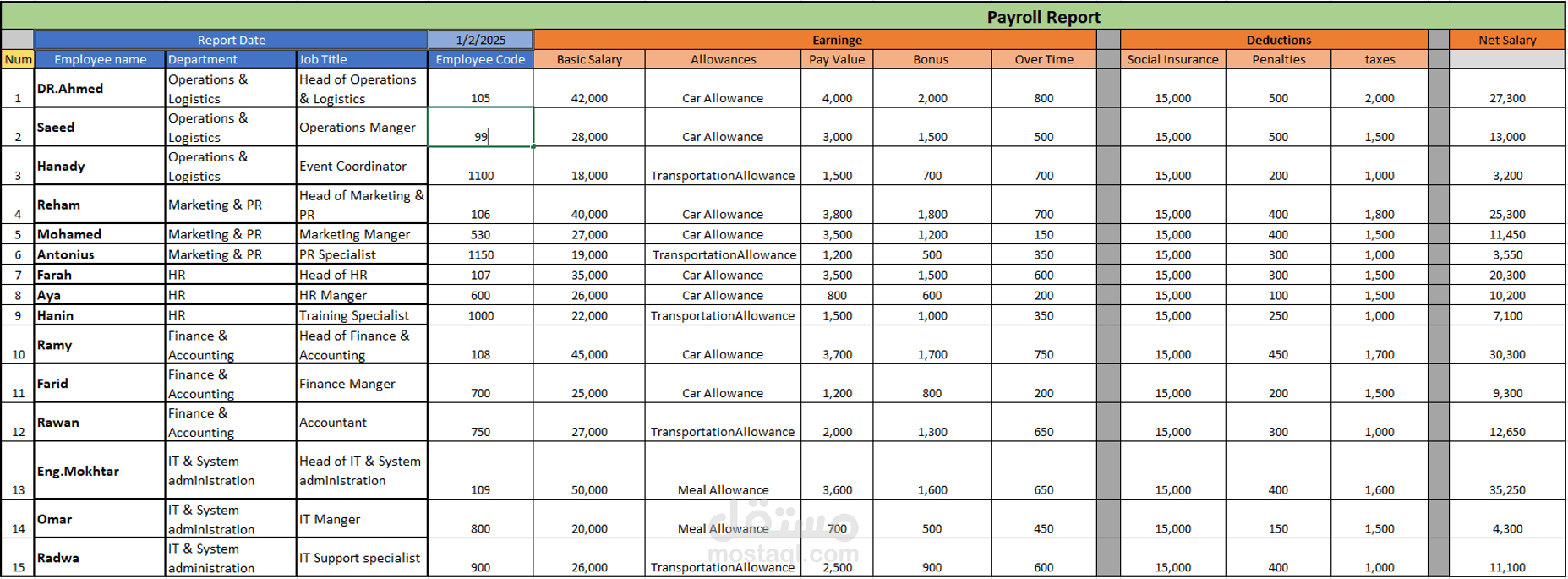Select the IT Support specialist cell
This screenshot has width=1568, height=579.
(x=362, y=558)
